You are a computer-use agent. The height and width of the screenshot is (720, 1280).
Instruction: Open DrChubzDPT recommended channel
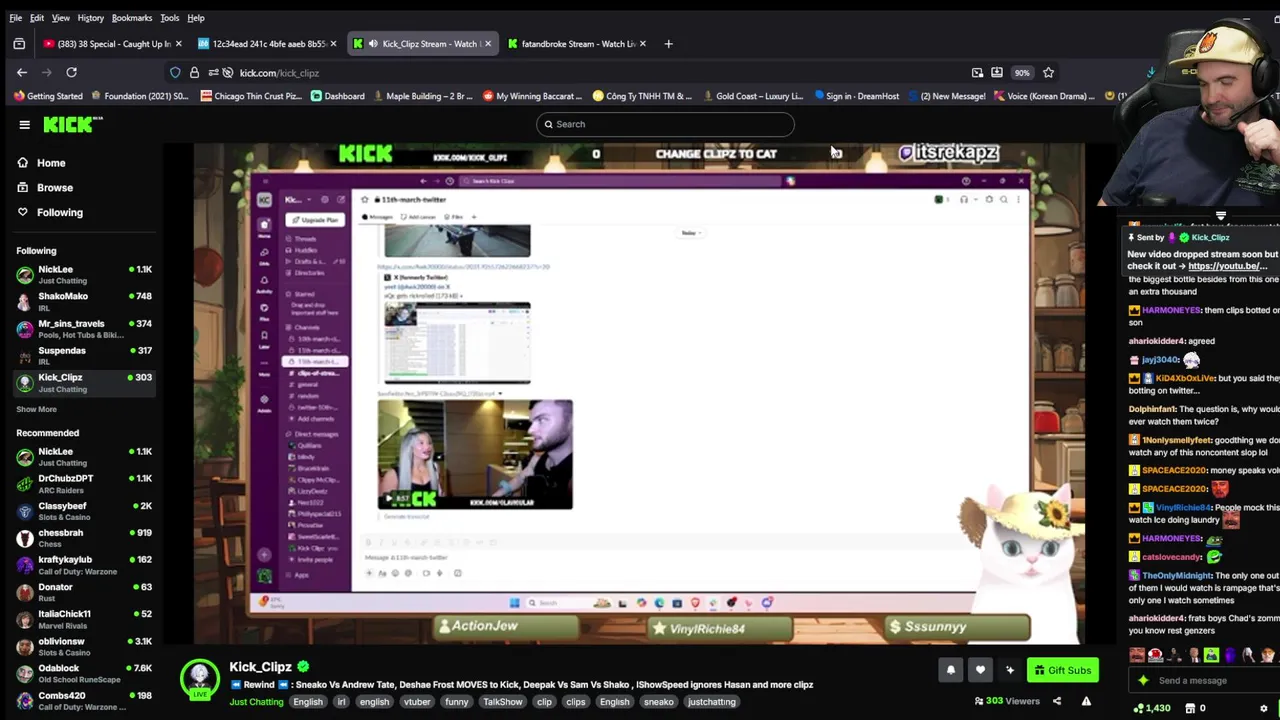84,483
